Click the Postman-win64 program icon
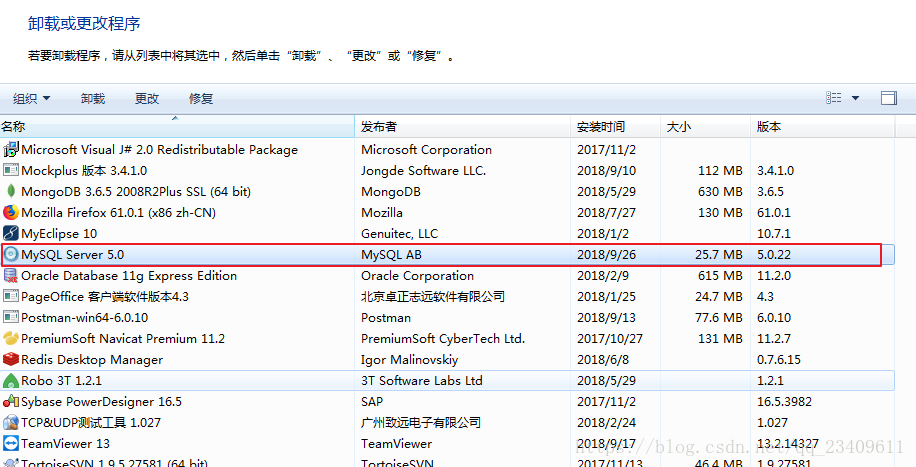The width and height of the screenshot is (916, 467). (x=11, y=317)
